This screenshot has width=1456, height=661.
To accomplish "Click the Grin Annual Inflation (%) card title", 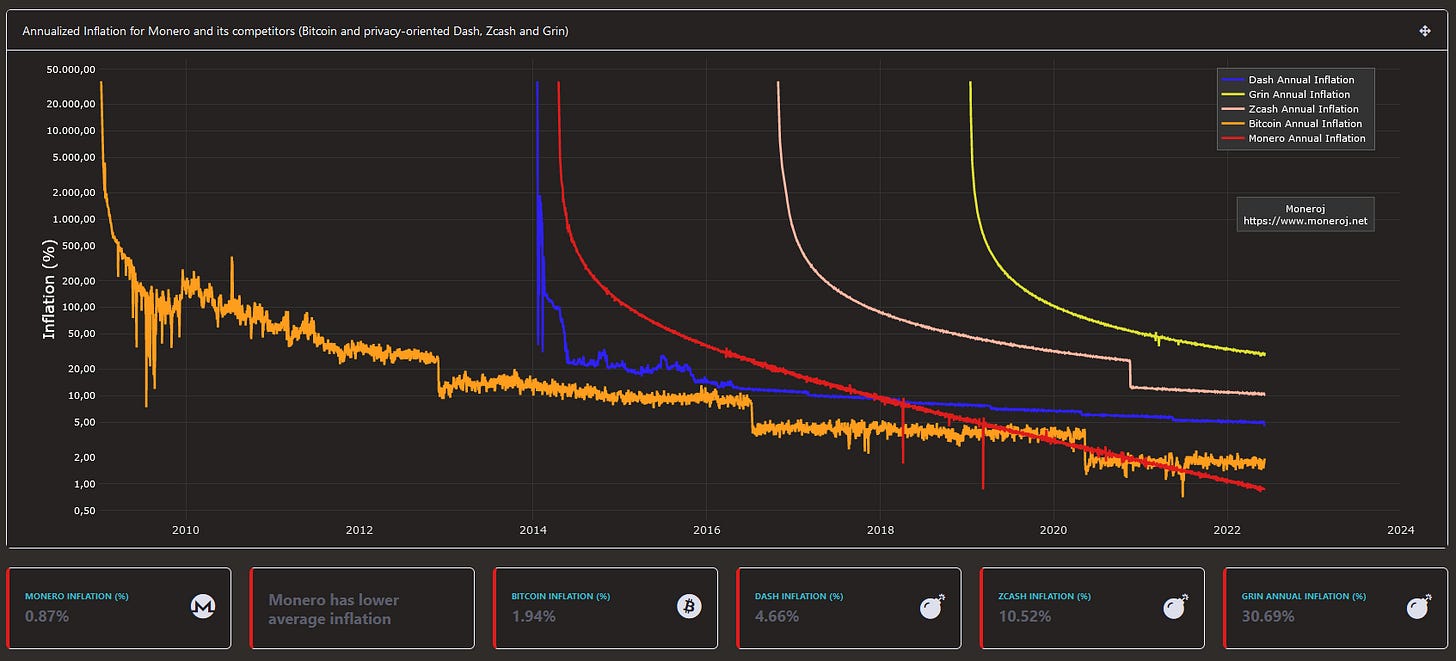I will (x=1303, y=596).
